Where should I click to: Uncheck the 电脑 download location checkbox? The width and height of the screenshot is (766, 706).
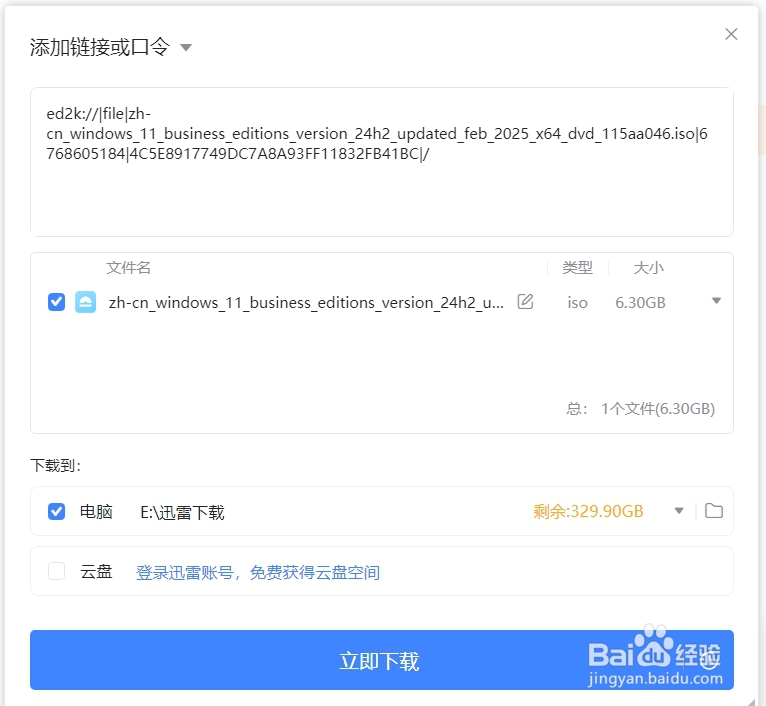point(57,512)
